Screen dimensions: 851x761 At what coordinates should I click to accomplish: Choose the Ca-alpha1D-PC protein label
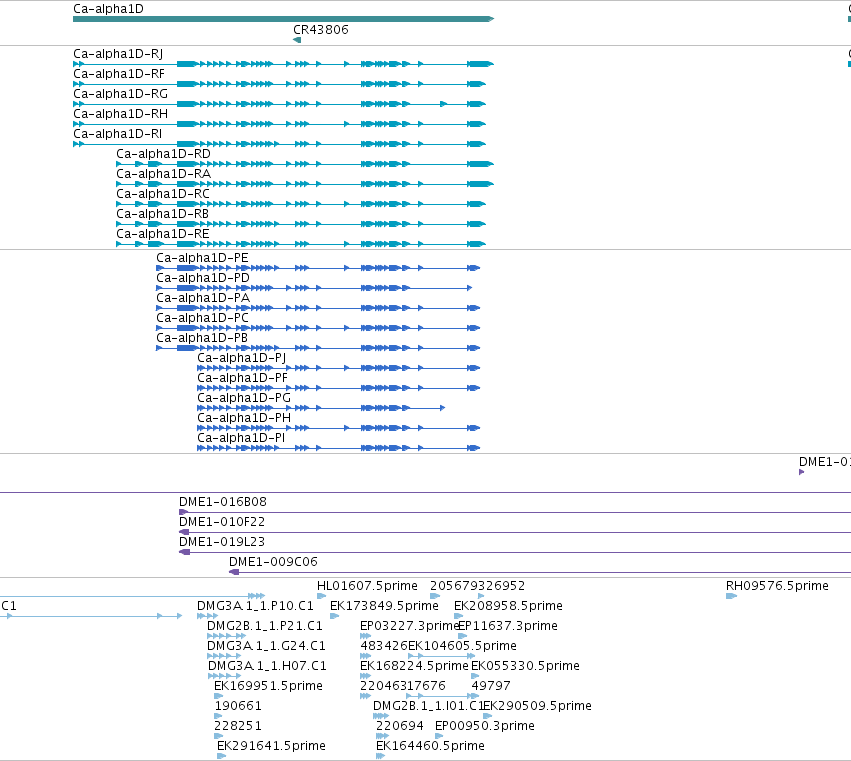click(x=202, y=319)
